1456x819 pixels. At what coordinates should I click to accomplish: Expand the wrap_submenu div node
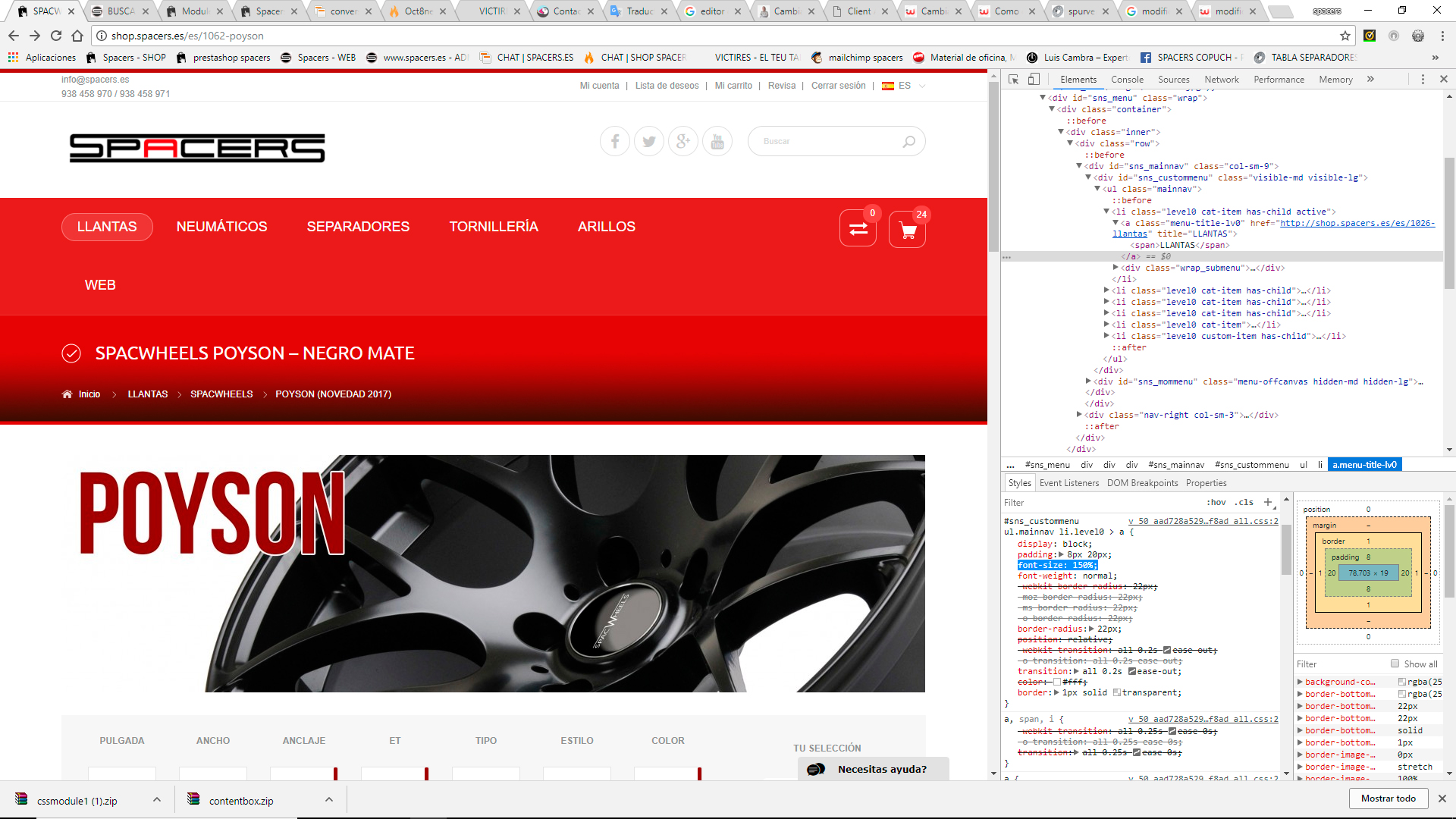pyautogui.click(x=1116, y=268)
